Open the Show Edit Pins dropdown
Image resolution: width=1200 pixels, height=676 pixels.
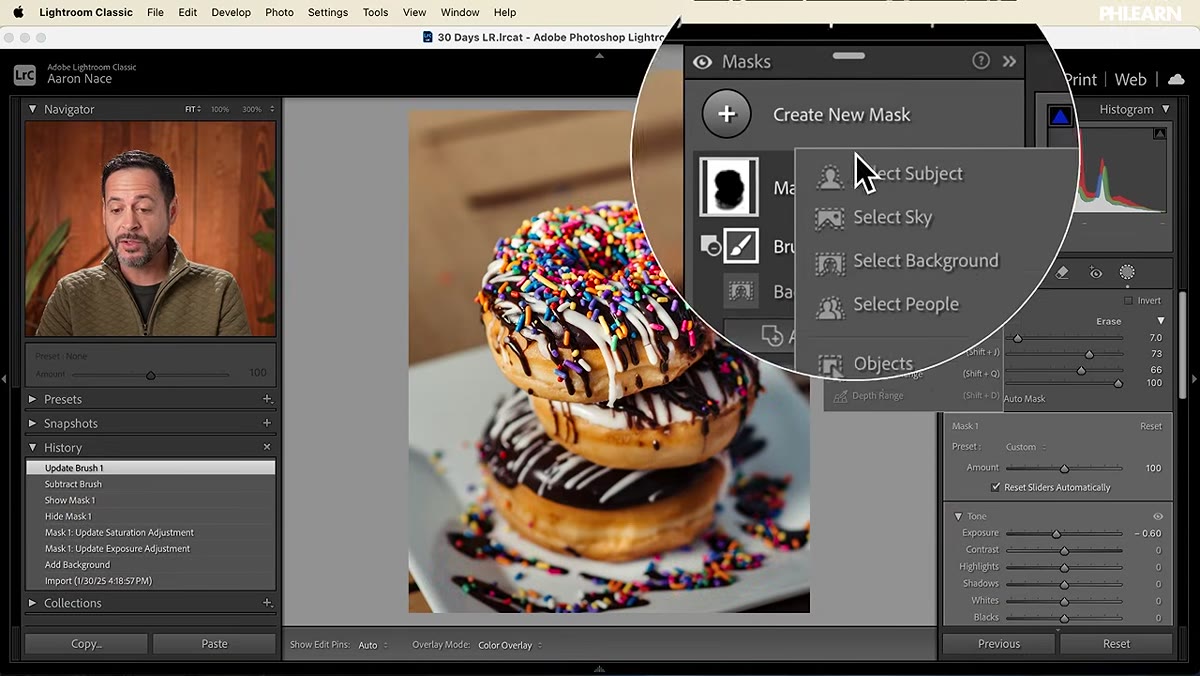[373, 645]
